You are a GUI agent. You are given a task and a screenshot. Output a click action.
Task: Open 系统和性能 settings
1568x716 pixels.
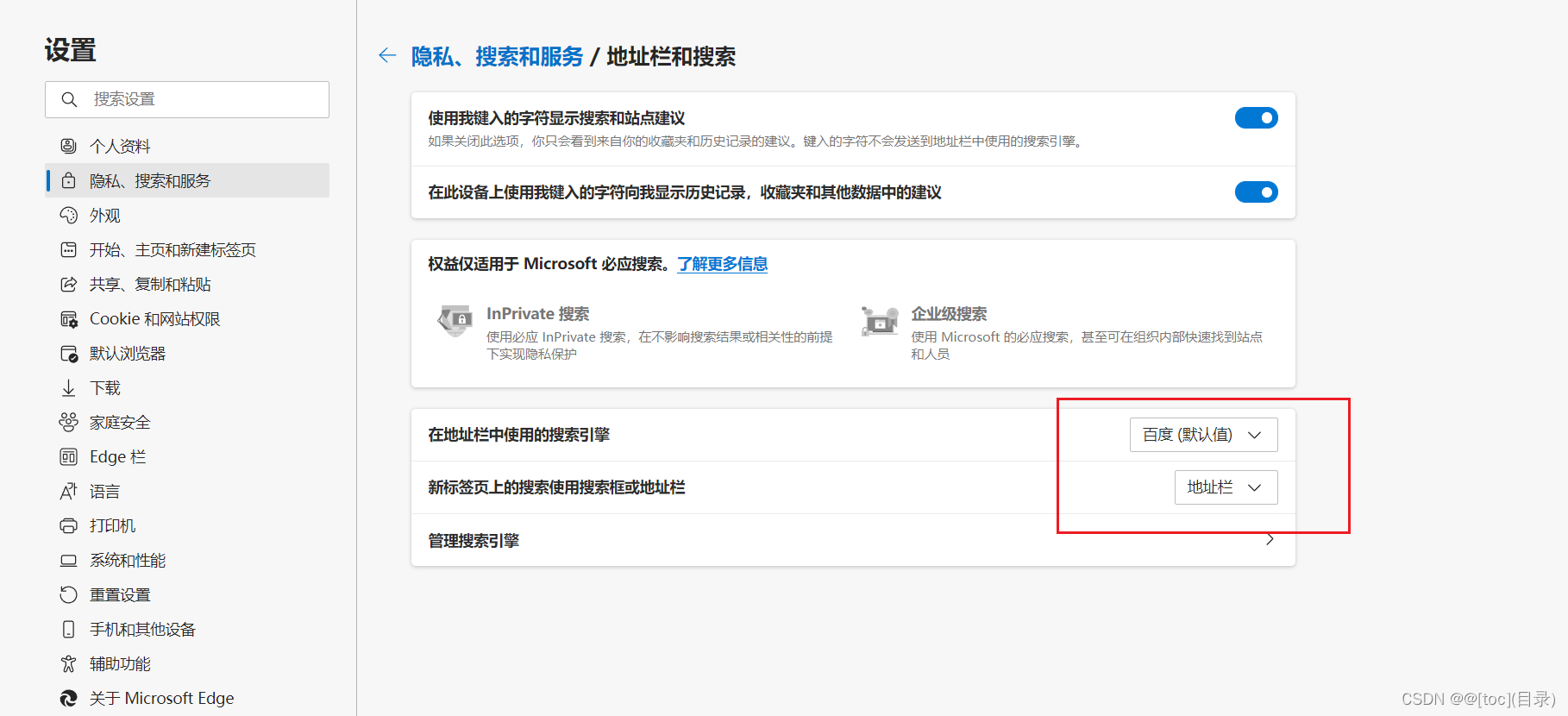point(187,560)
